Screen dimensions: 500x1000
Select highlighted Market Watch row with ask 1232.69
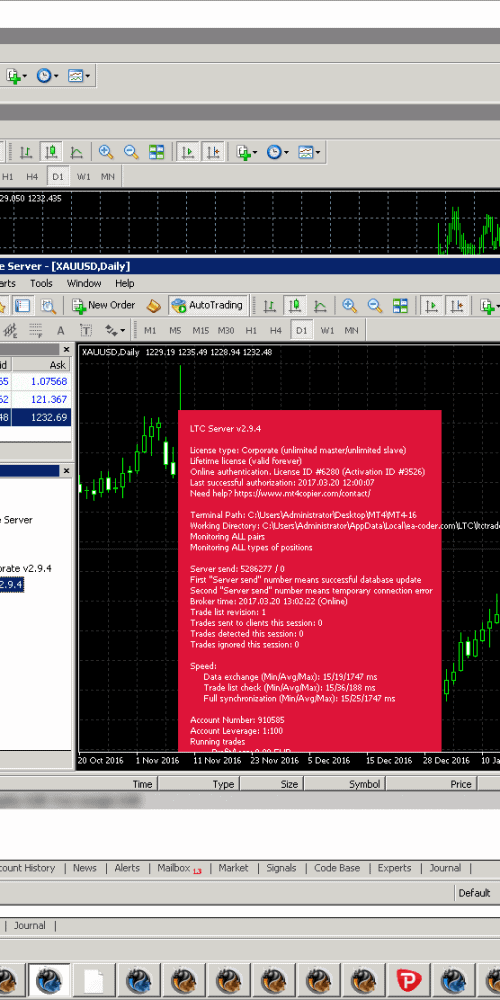(x=36, y=417)
